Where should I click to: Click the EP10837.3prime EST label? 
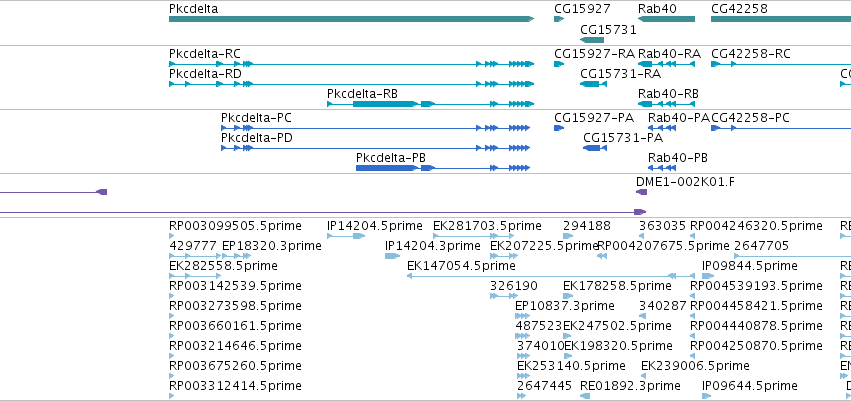[565, 306]
